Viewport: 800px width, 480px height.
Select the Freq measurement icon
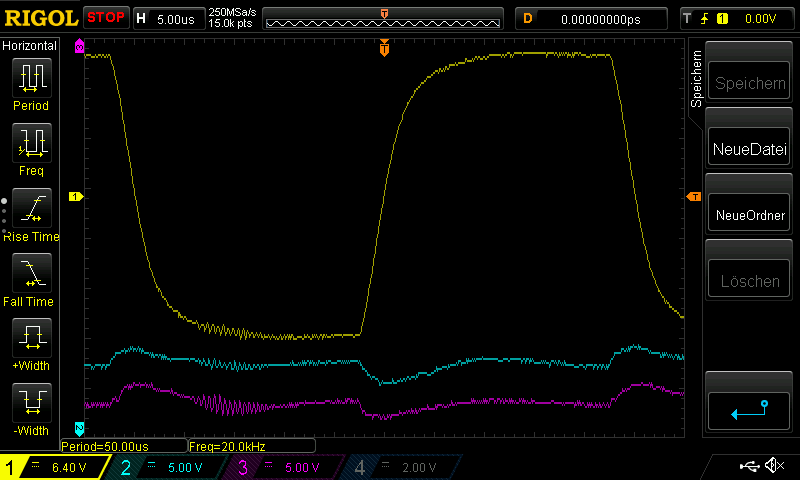click(32, 143)
